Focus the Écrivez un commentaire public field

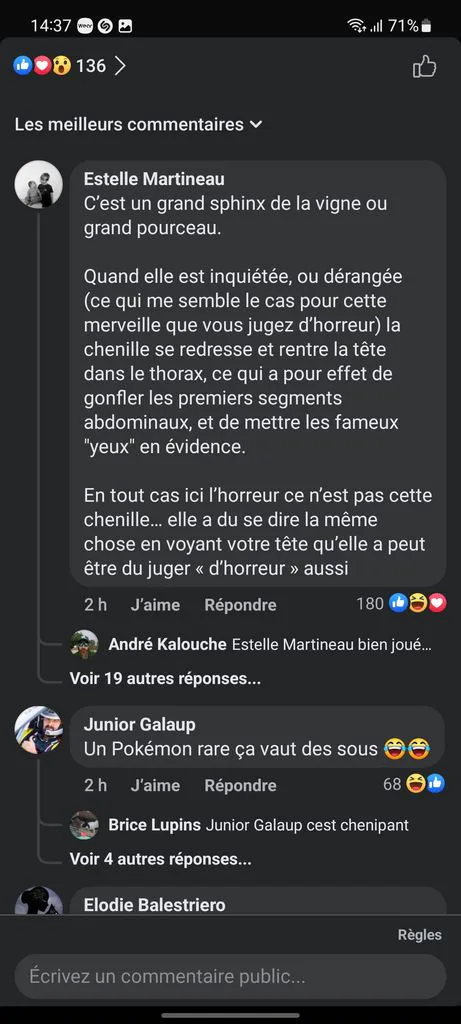(230, 976)
